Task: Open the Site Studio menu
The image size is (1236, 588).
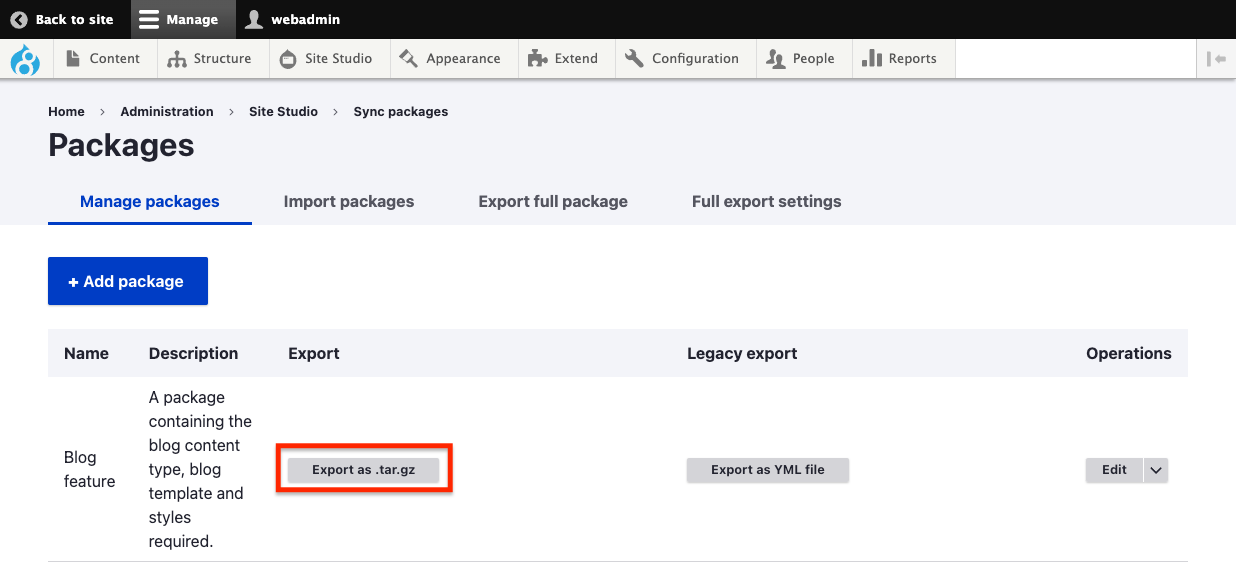Action: pos(326,59)
